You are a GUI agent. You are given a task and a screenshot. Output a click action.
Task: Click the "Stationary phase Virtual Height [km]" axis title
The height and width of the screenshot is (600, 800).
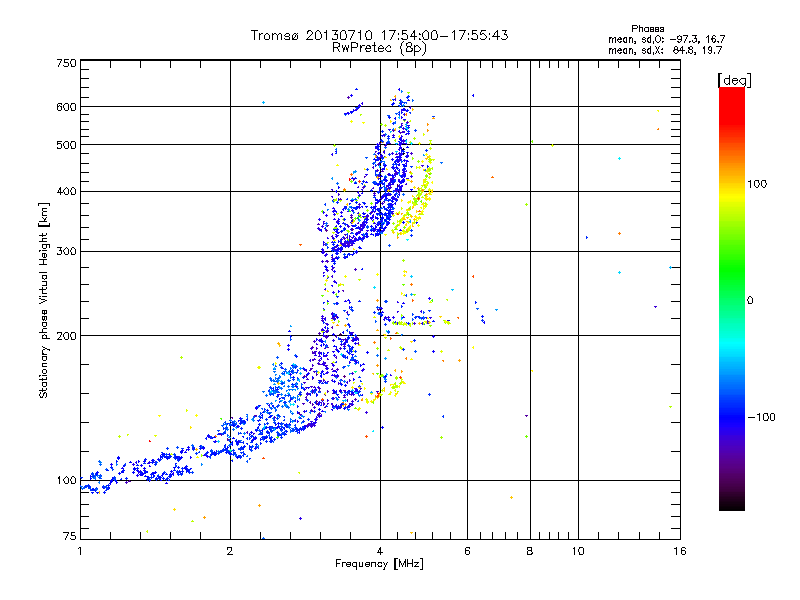click(44, 300)
